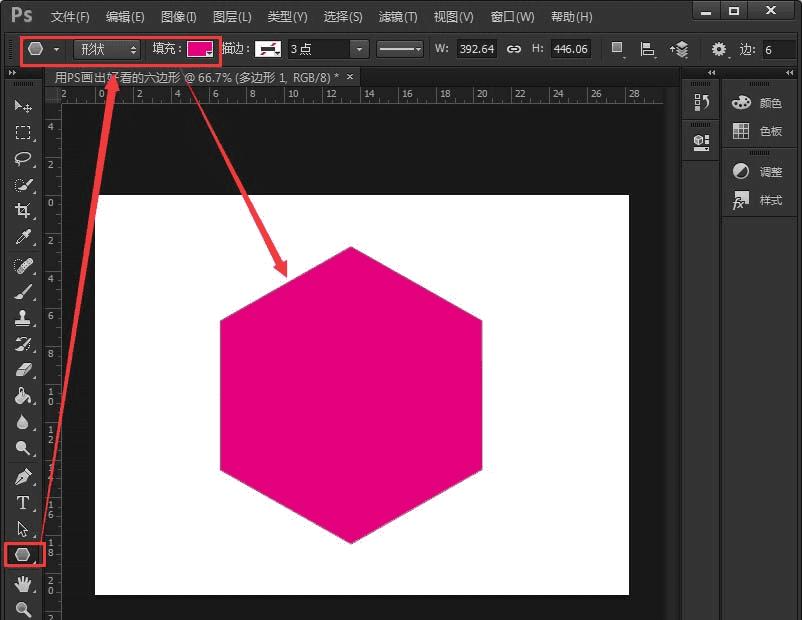
Task: Select the Hand tool
Action: [23, 583]
